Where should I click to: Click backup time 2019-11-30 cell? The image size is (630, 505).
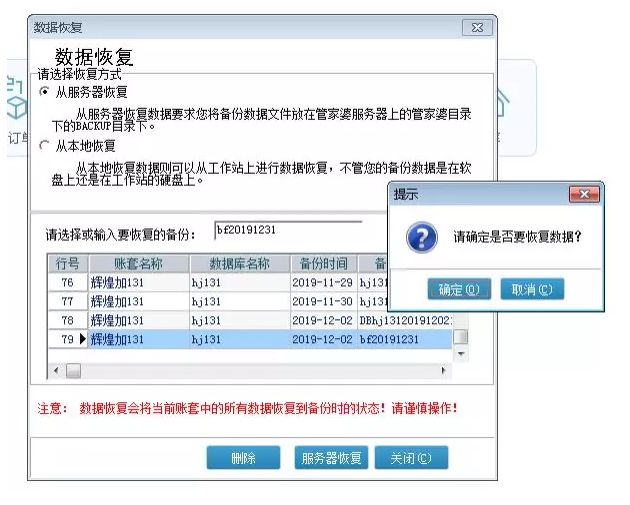click(x=323, y=301)
